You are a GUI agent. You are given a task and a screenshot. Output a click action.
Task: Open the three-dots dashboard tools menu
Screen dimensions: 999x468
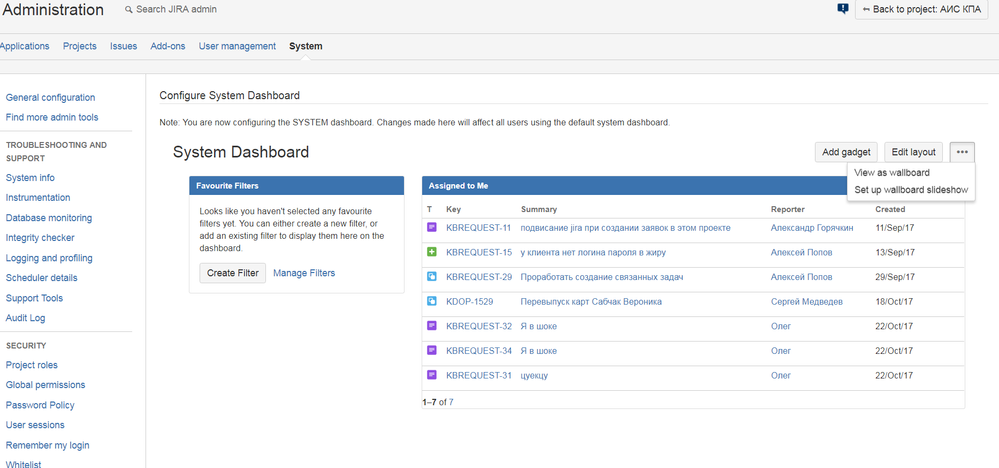(961, 152)
